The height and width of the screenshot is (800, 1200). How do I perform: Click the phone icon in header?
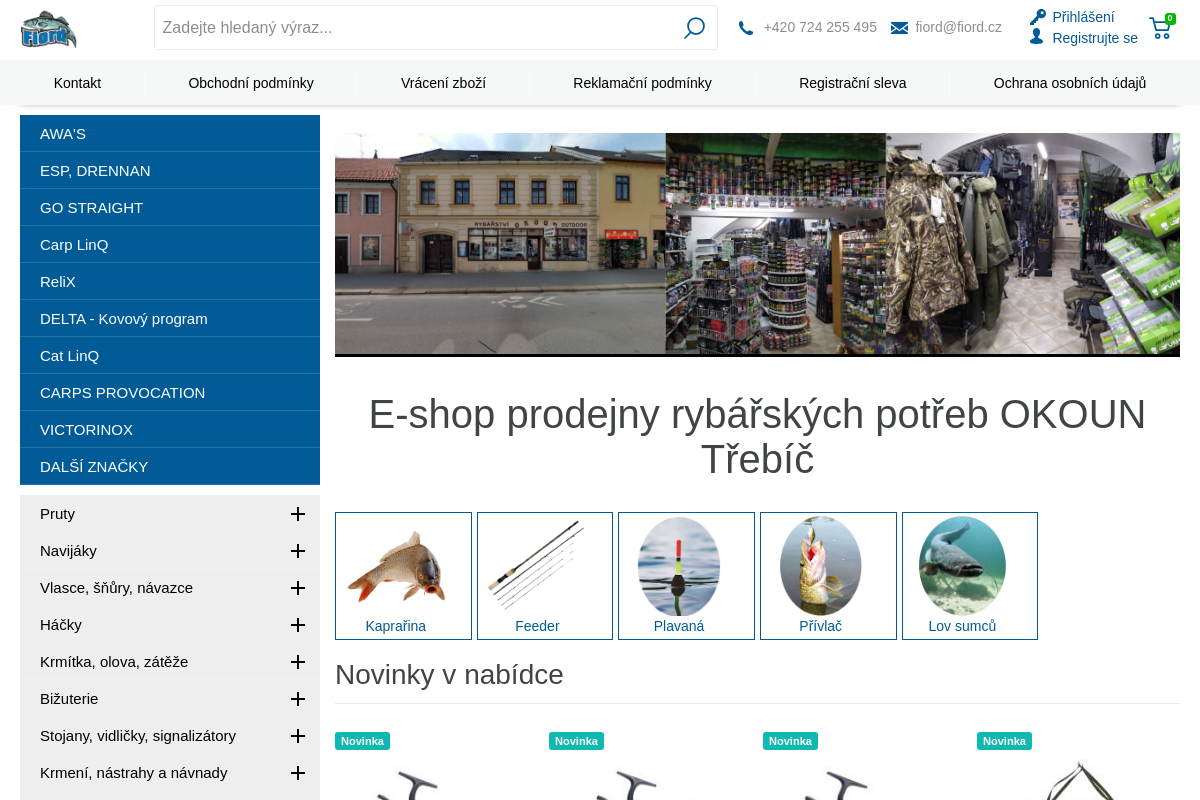[x=746, y=28]
